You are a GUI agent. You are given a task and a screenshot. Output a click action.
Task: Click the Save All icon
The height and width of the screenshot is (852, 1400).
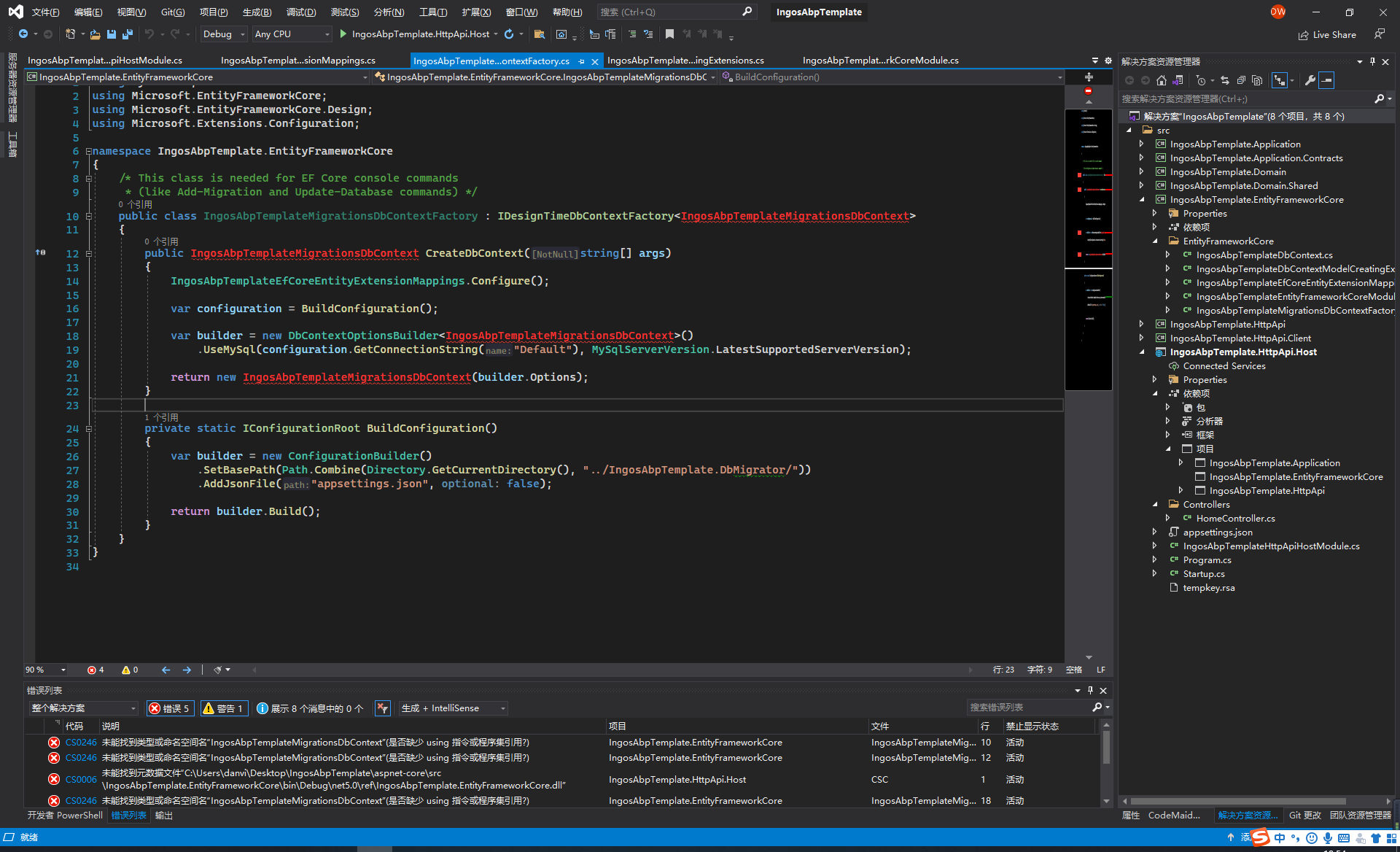coord(128,34)
